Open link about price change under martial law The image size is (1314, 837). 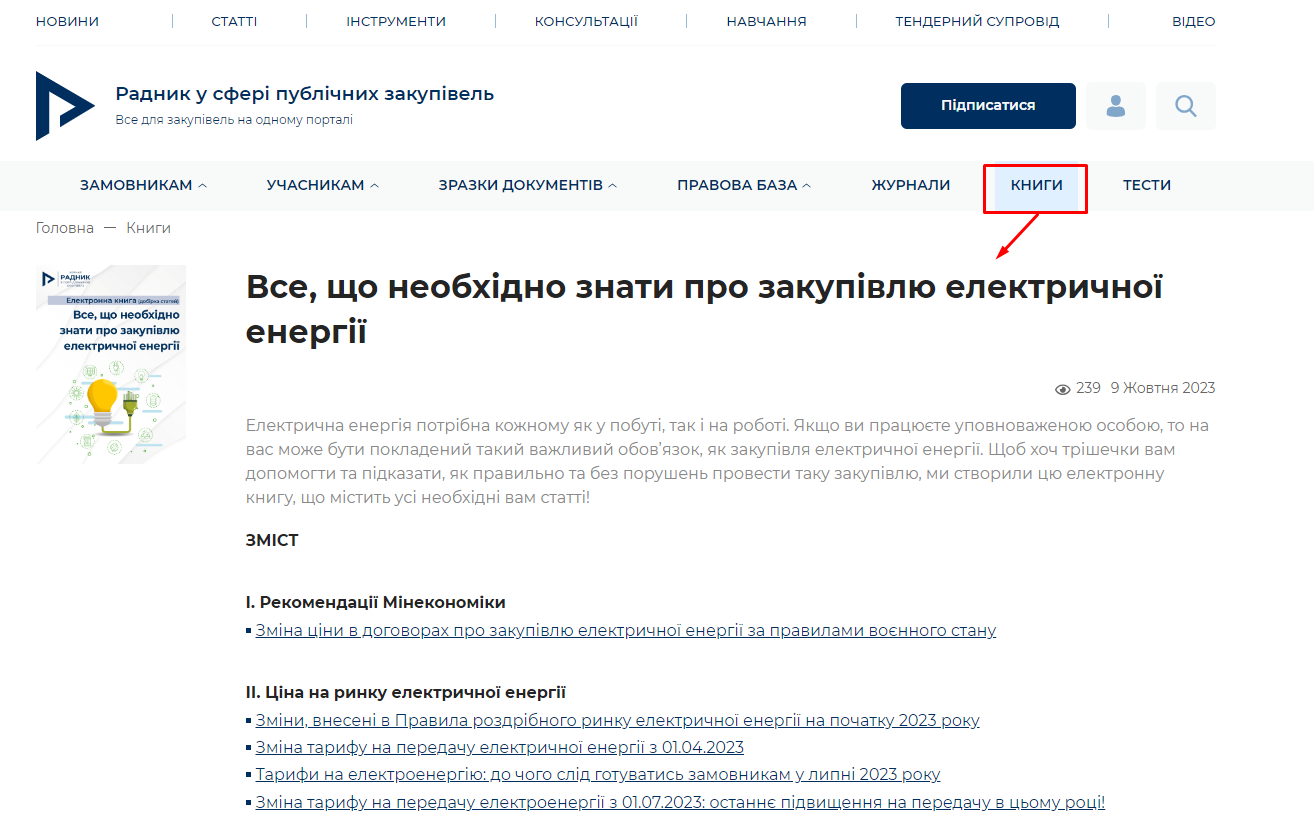tap(625, 631)
